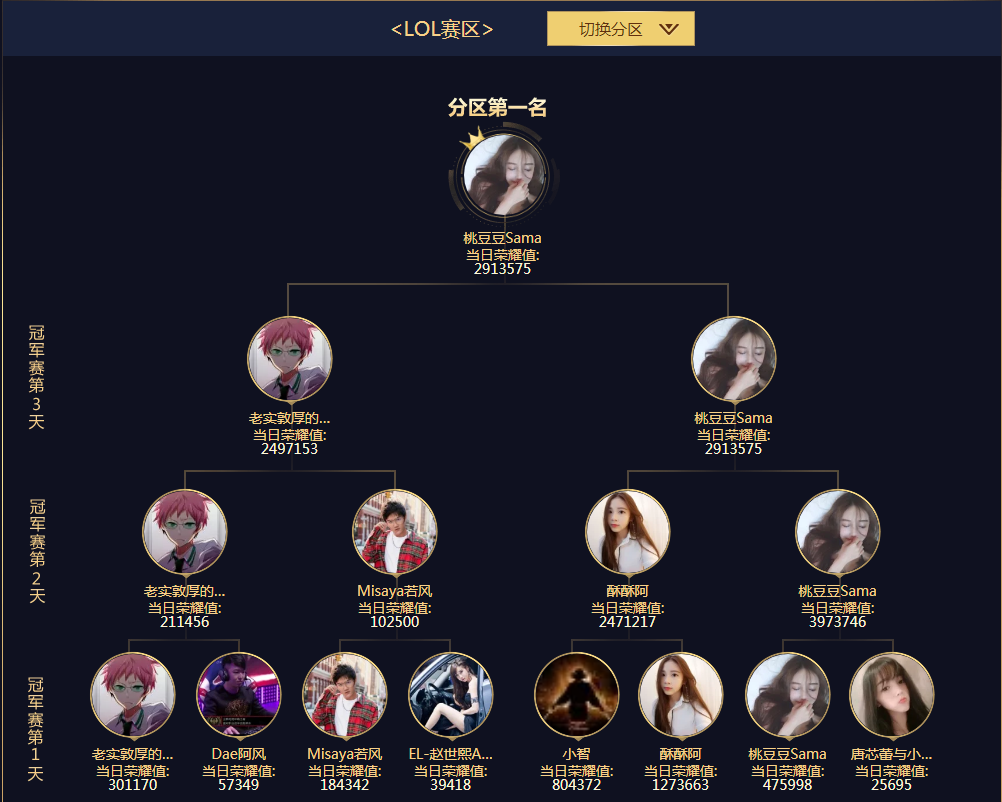1002x802 pixels.
Task: Click the day 1 桃豆豆Sama name link
Action: [787, 754]
